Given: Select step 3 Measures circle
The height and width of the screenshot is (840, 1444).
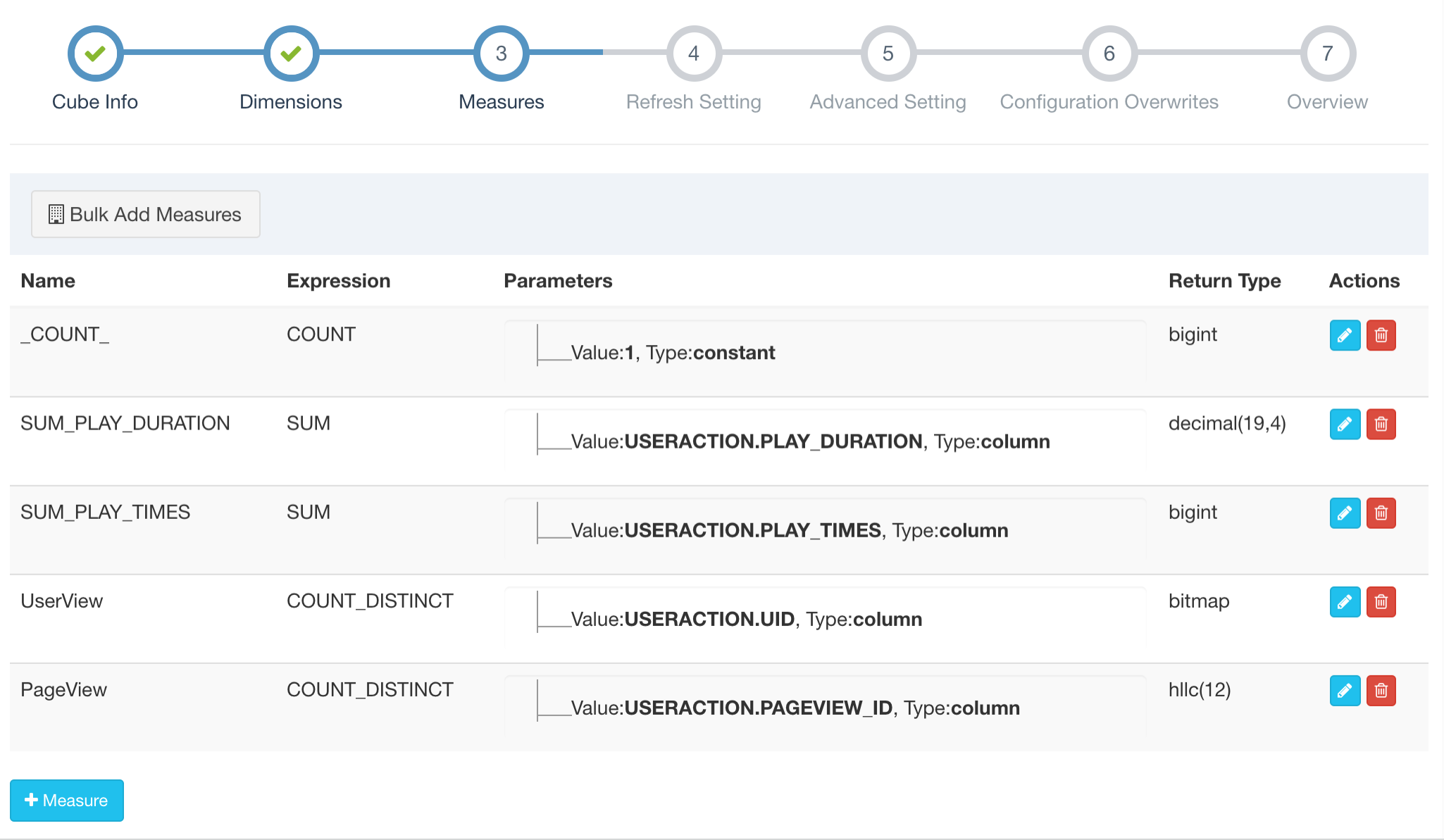Looking at the screenshot, I should [501, 54].
